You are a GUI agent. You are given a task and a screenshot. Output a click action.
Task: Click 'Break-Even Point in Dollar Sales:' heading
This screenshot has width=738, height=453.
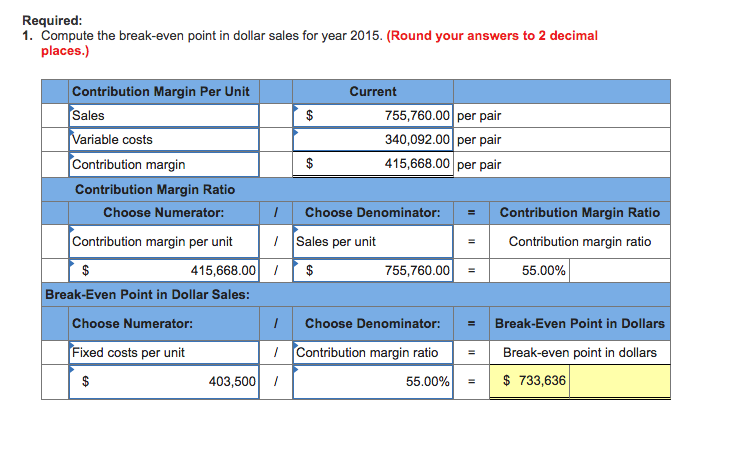(147, 294)
